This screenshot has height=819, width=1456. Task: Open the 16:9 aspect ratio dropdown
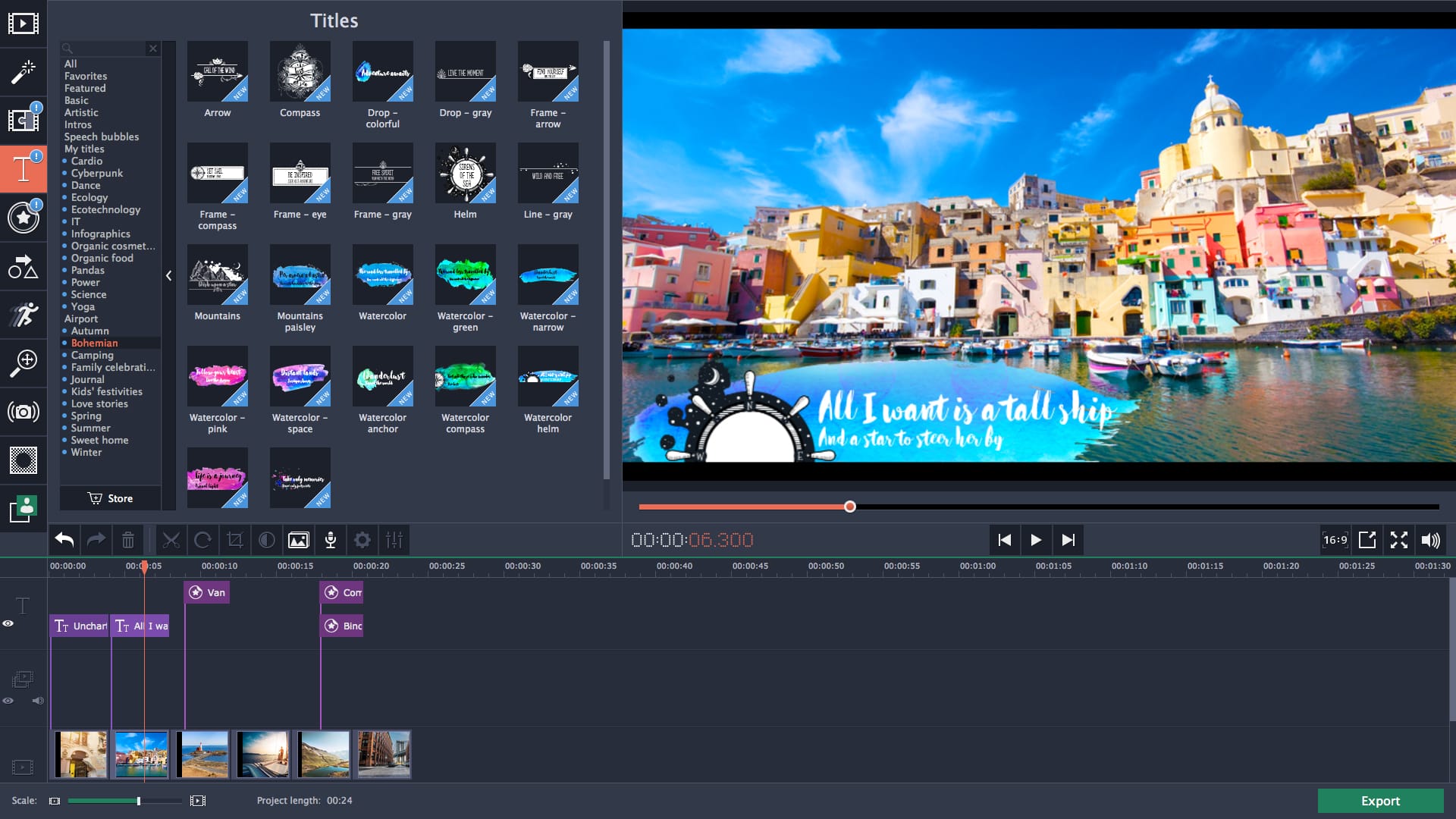(1335, 540)
